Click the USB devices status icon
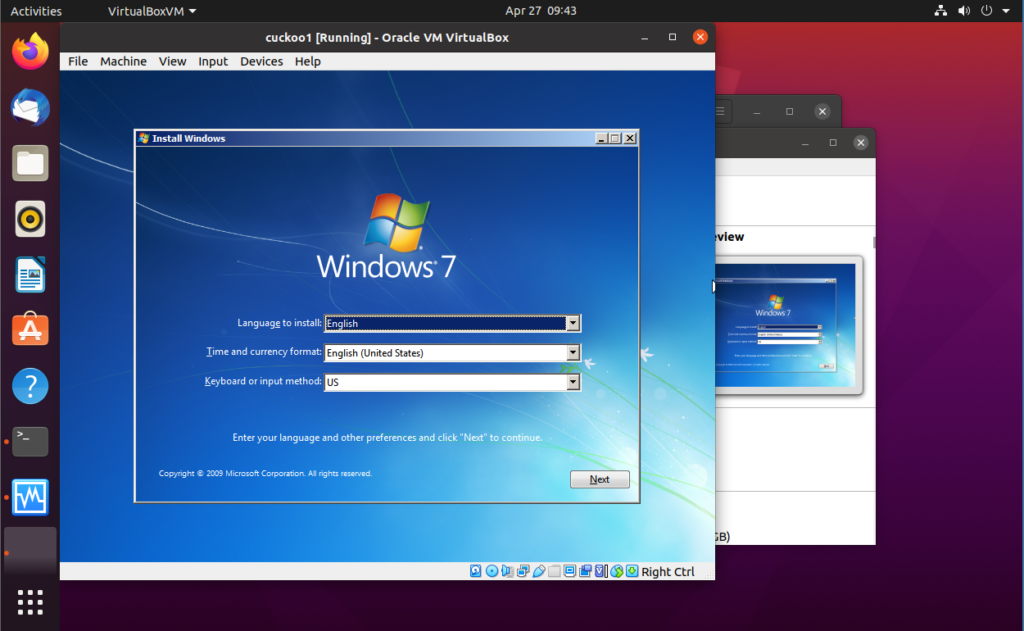 point(539,571)
